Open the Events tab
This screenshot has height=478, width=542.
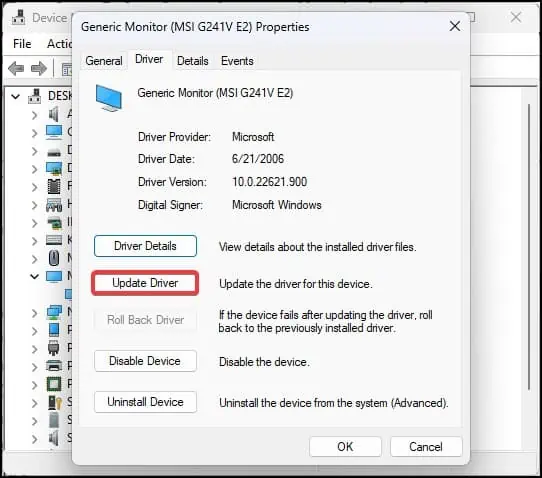(237, 61)
